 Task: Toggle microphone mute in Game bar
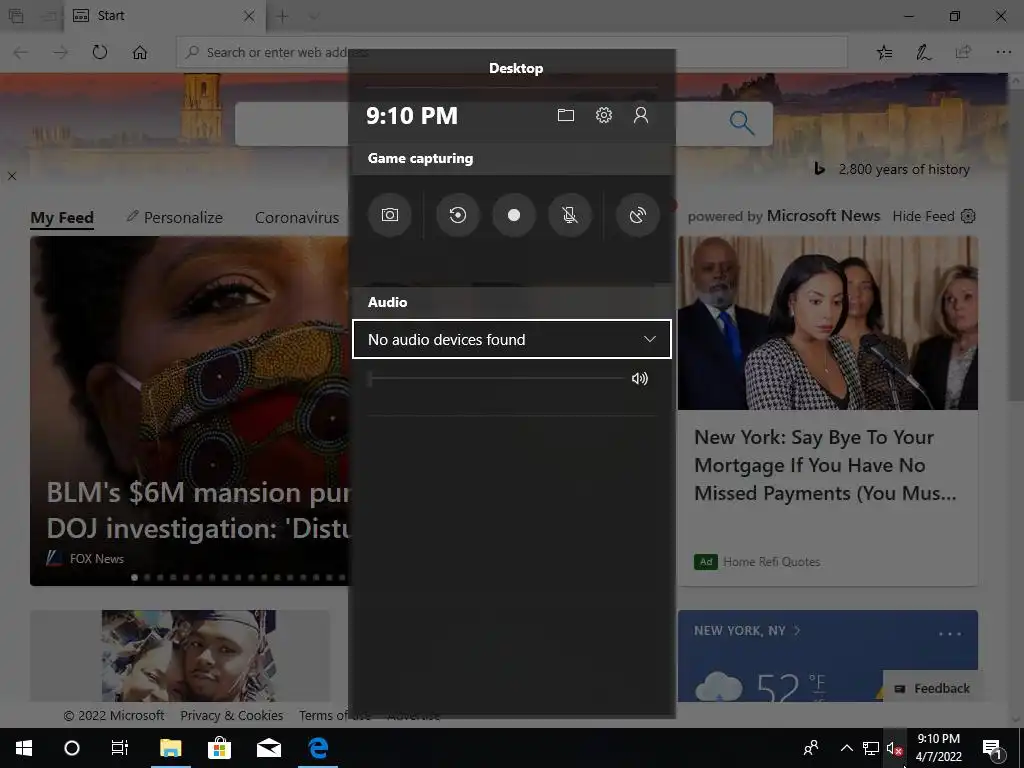(570, 215)
